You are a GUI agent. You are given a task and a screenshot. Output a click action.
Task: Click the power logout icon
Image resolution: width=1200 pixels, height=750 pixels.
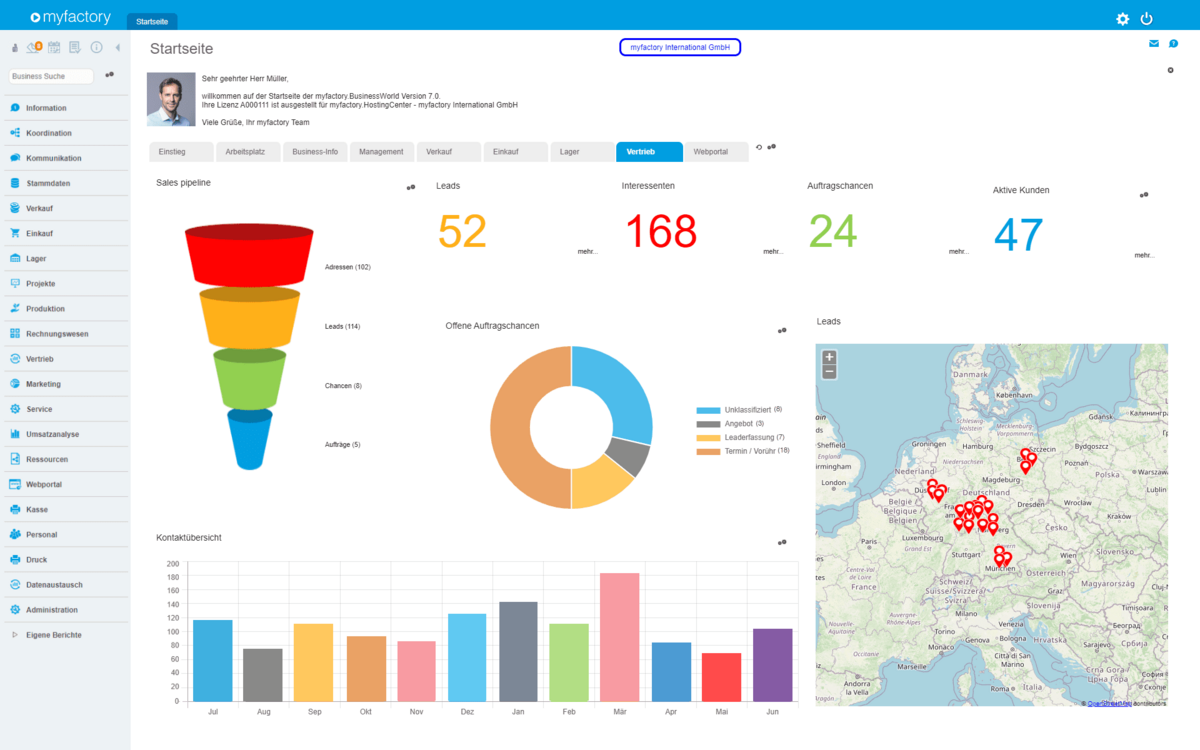click(x=1147, y=19)
